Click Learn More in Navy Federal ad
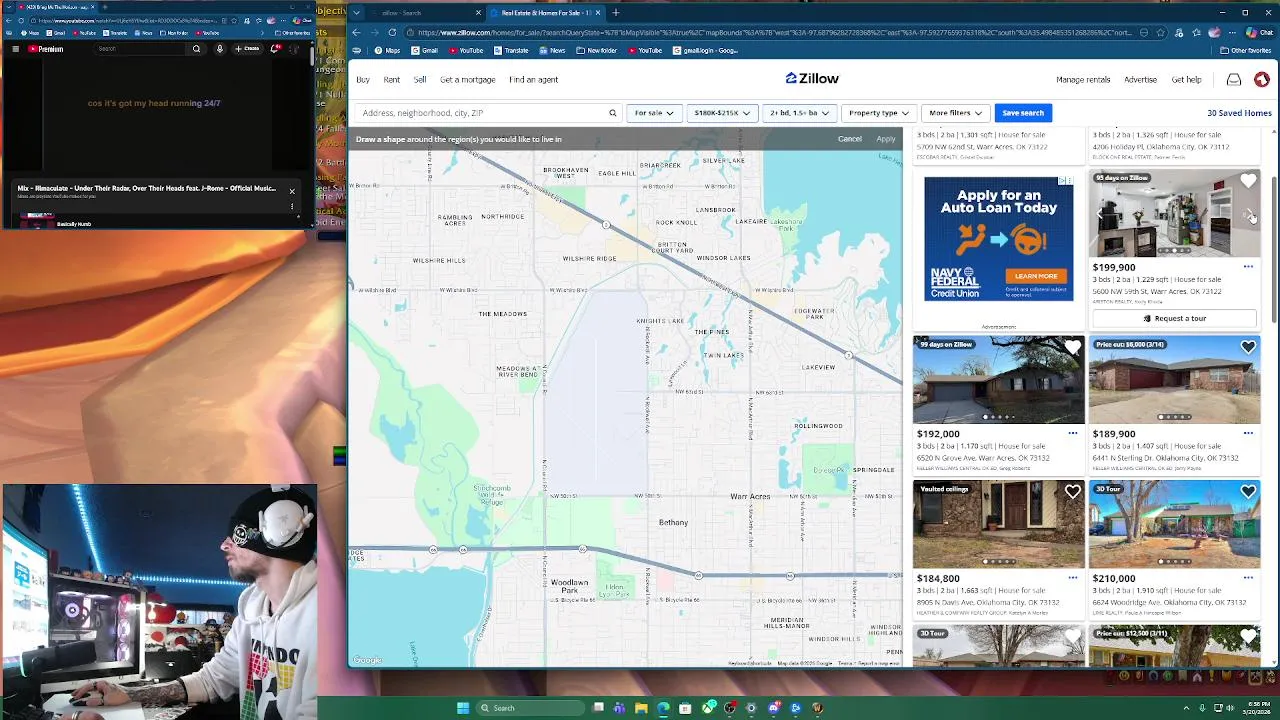This screenshot has height=720, width=1280. tap(1036, 276)
